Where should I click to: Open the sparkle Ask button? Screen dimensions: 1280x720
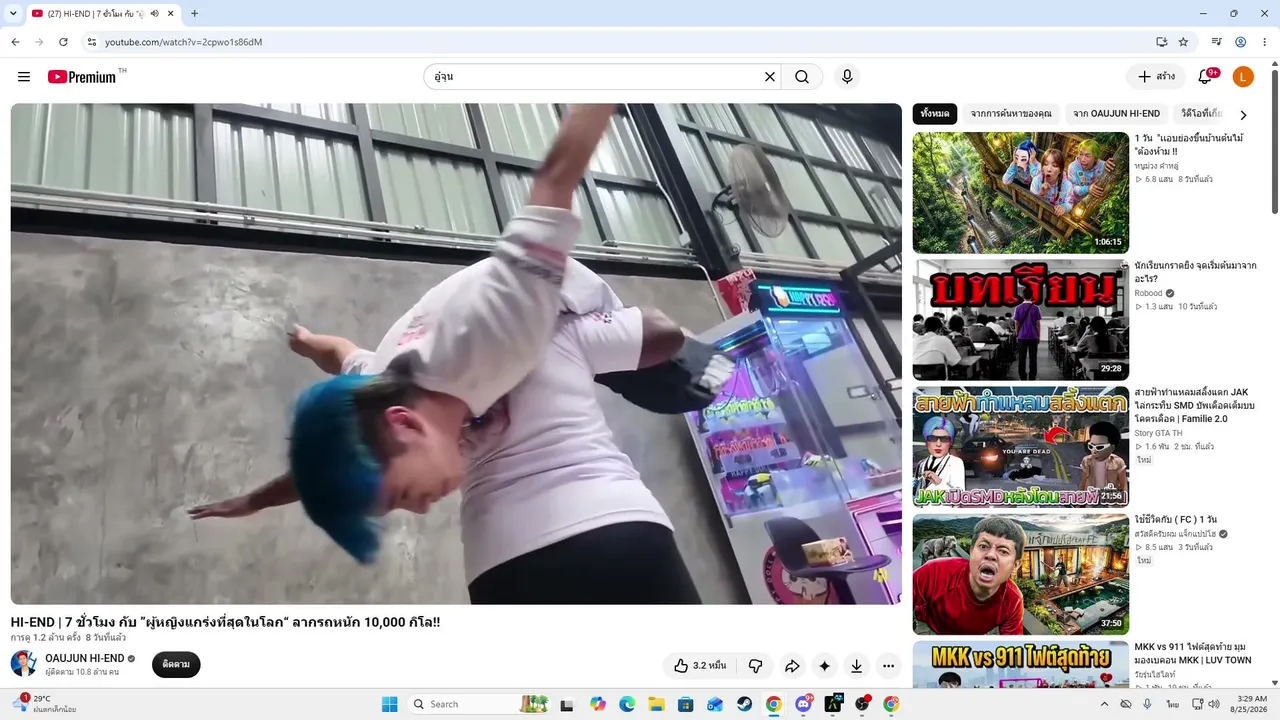[x=824, y=666]
